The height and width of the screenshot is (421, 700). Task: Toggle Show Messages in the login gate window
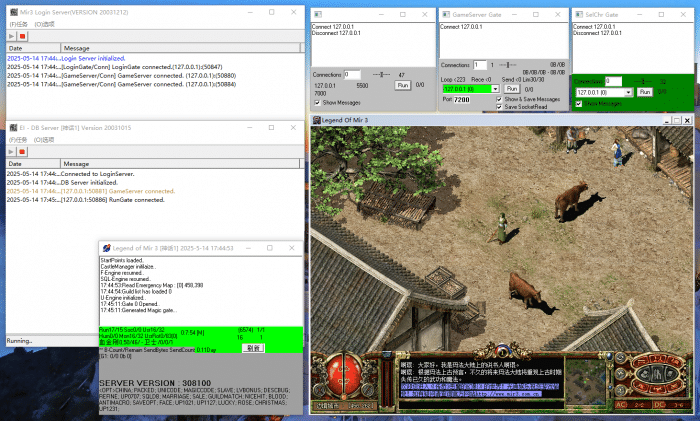coord(318,102)
